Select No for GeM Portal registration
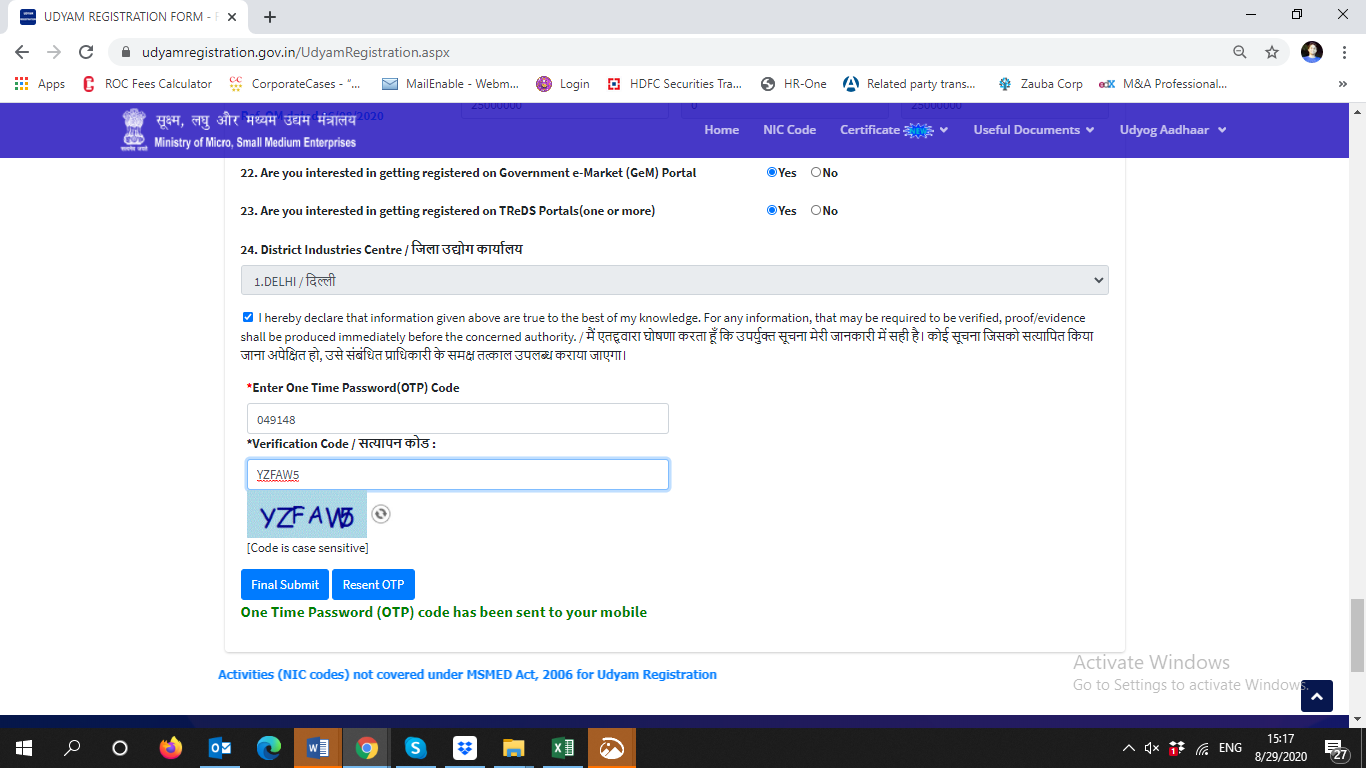Screen dimensions: 1366x768 click(x=816, y=173)
